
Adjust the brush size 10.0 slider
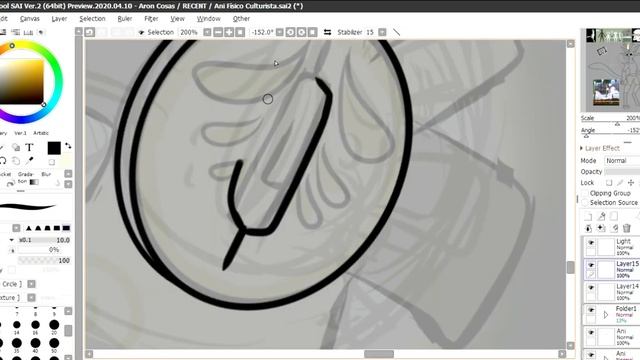[44, 240]
